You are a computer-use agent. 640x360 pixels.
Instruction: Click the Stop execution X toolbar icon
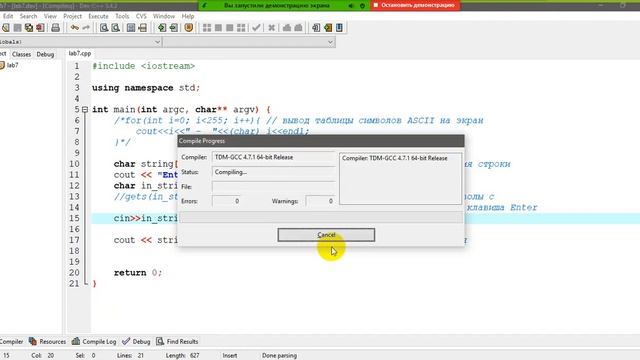[x=271, y=28]
